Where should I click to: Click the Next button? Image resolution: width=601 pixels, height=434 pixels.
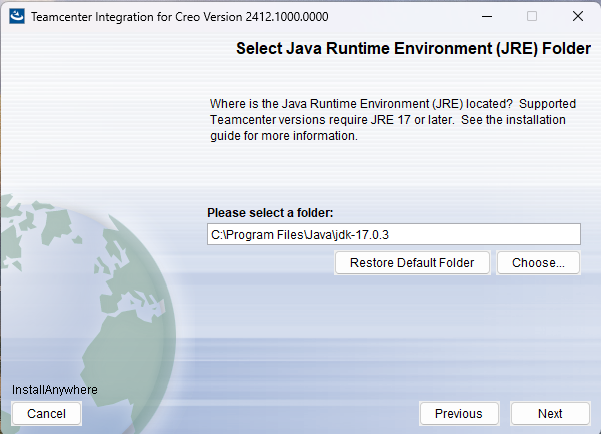[550, 414]
